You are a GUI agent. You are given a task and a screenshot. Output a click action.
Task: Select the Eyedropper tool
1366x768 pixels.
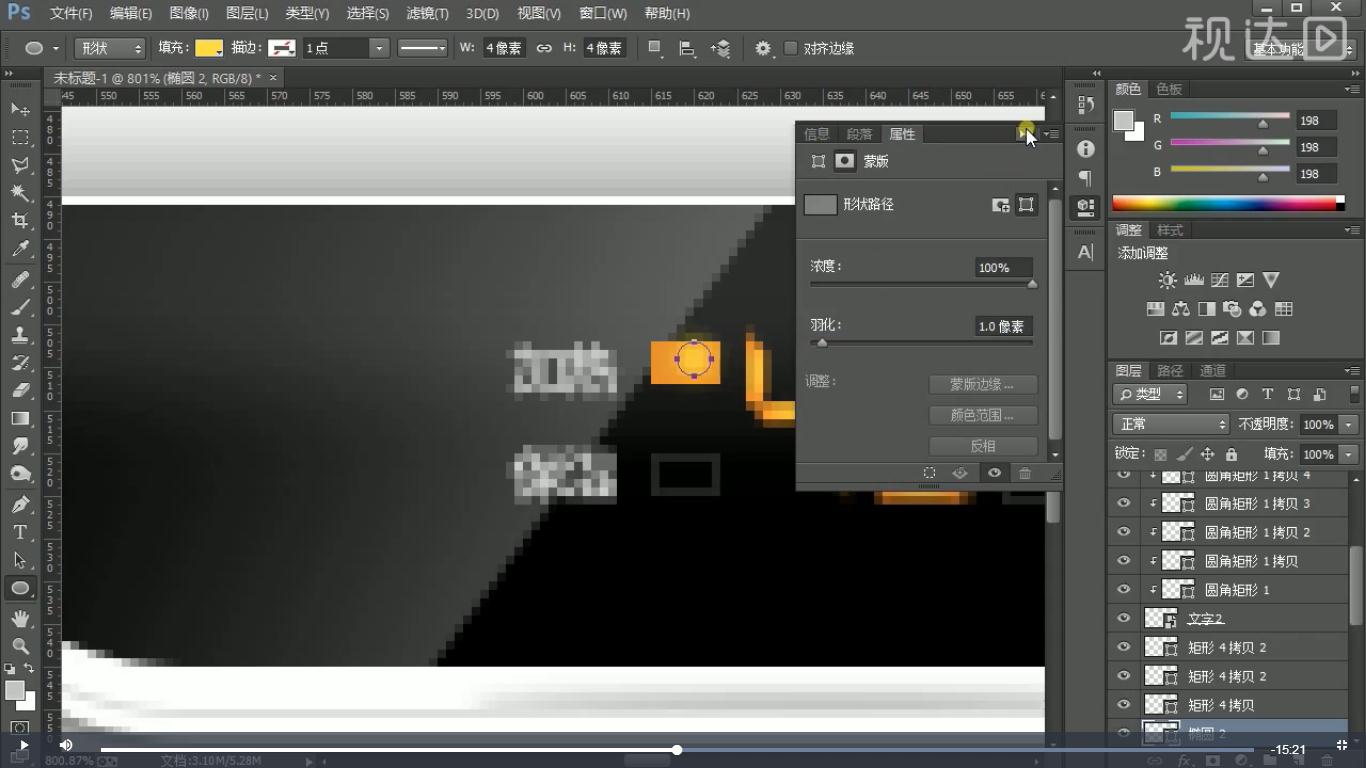coord(20,248)
